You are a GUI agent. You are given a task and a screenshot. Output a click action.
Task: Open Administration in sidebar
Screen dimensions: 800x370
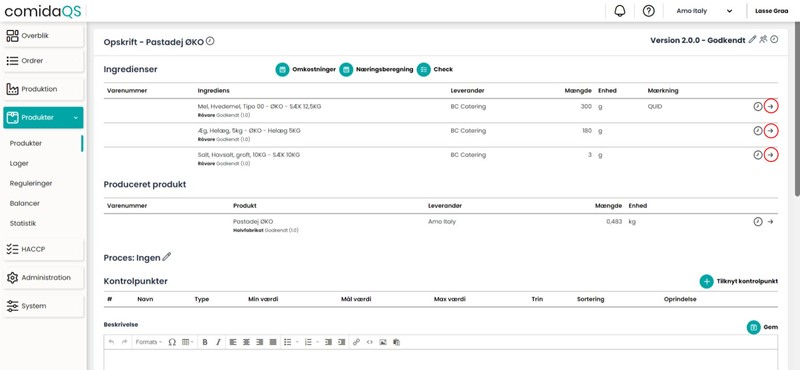43,278
